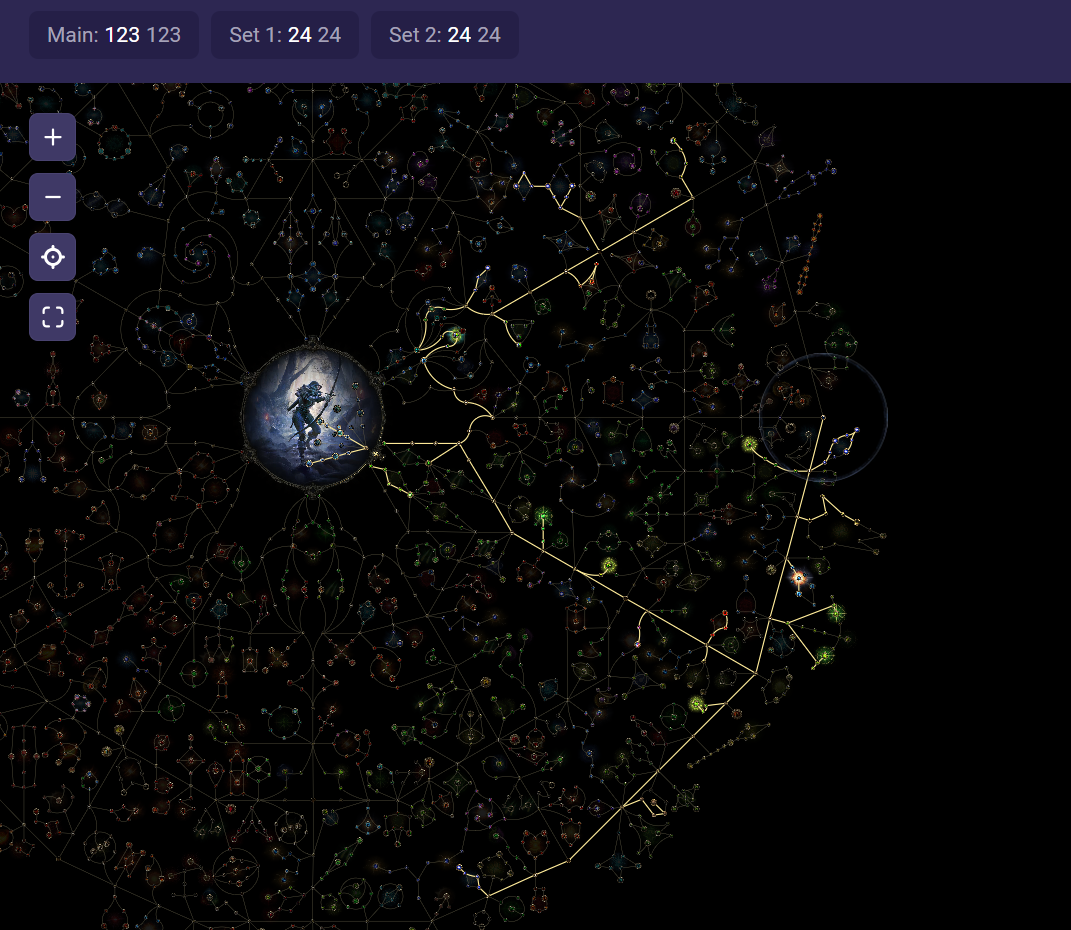Zoom in with the plus button
The width and height of the screenshot is (1071, 930).
tap(52, 137)
